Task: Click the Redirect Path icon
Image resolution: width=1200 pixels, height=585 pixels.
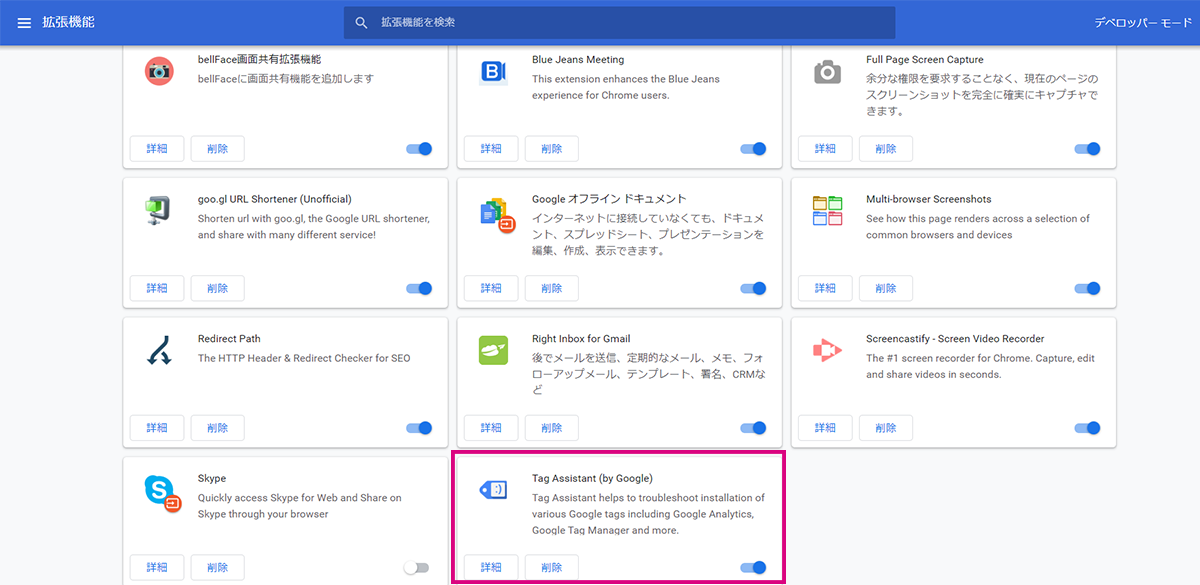Action: point(159,351)
